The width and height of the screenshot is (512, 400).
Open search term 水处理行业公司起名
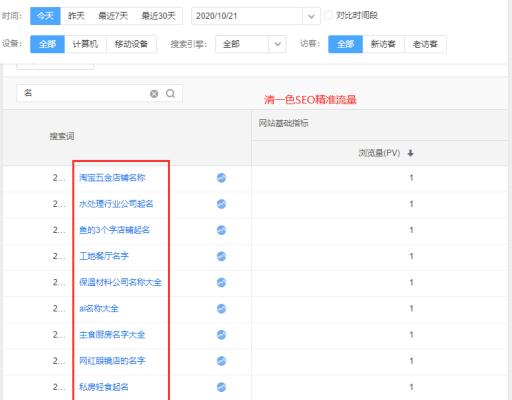[x=116, y=204]
